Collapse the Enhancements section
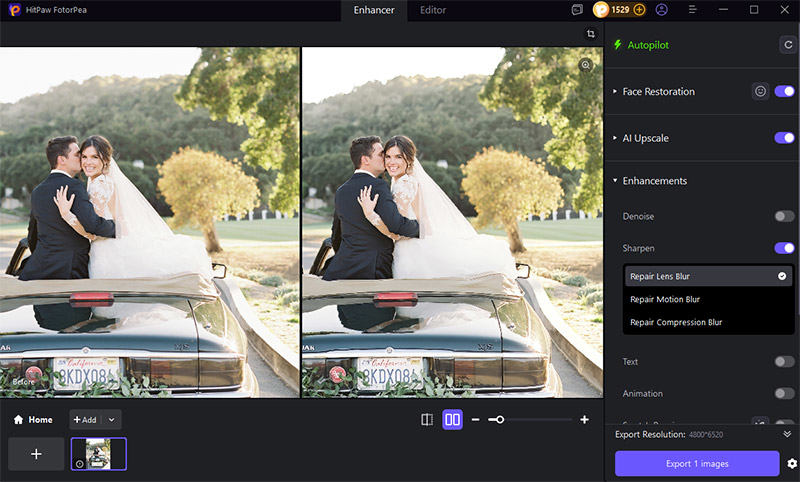 (x=615, y=181)
